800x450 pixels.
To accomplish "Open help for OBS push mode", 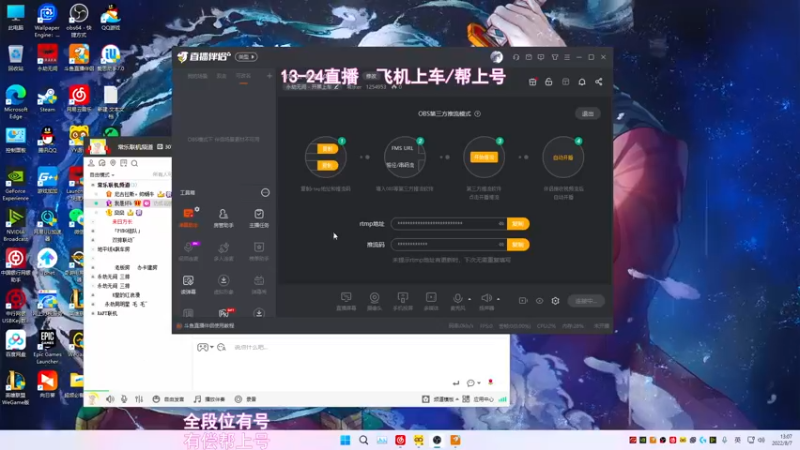I will pyautogui.click(x=478, y=114).
